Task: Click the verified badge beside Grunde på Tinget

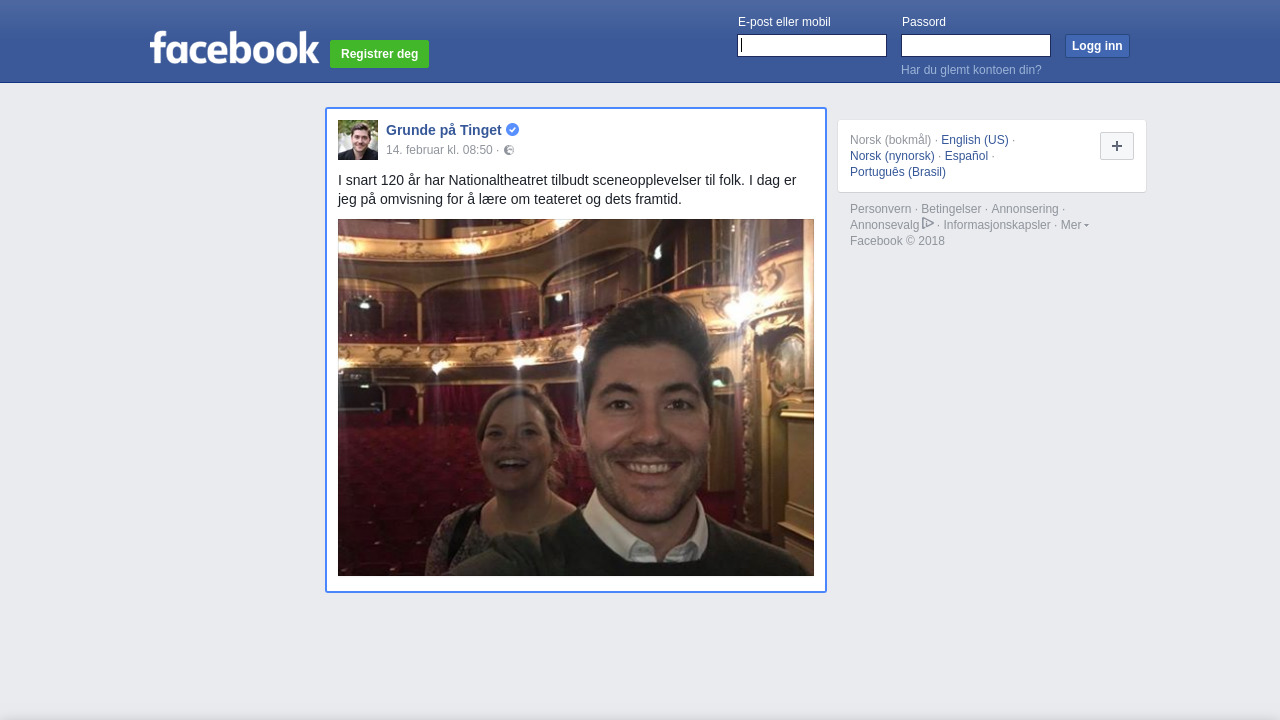Action: (x=512, y=130)
